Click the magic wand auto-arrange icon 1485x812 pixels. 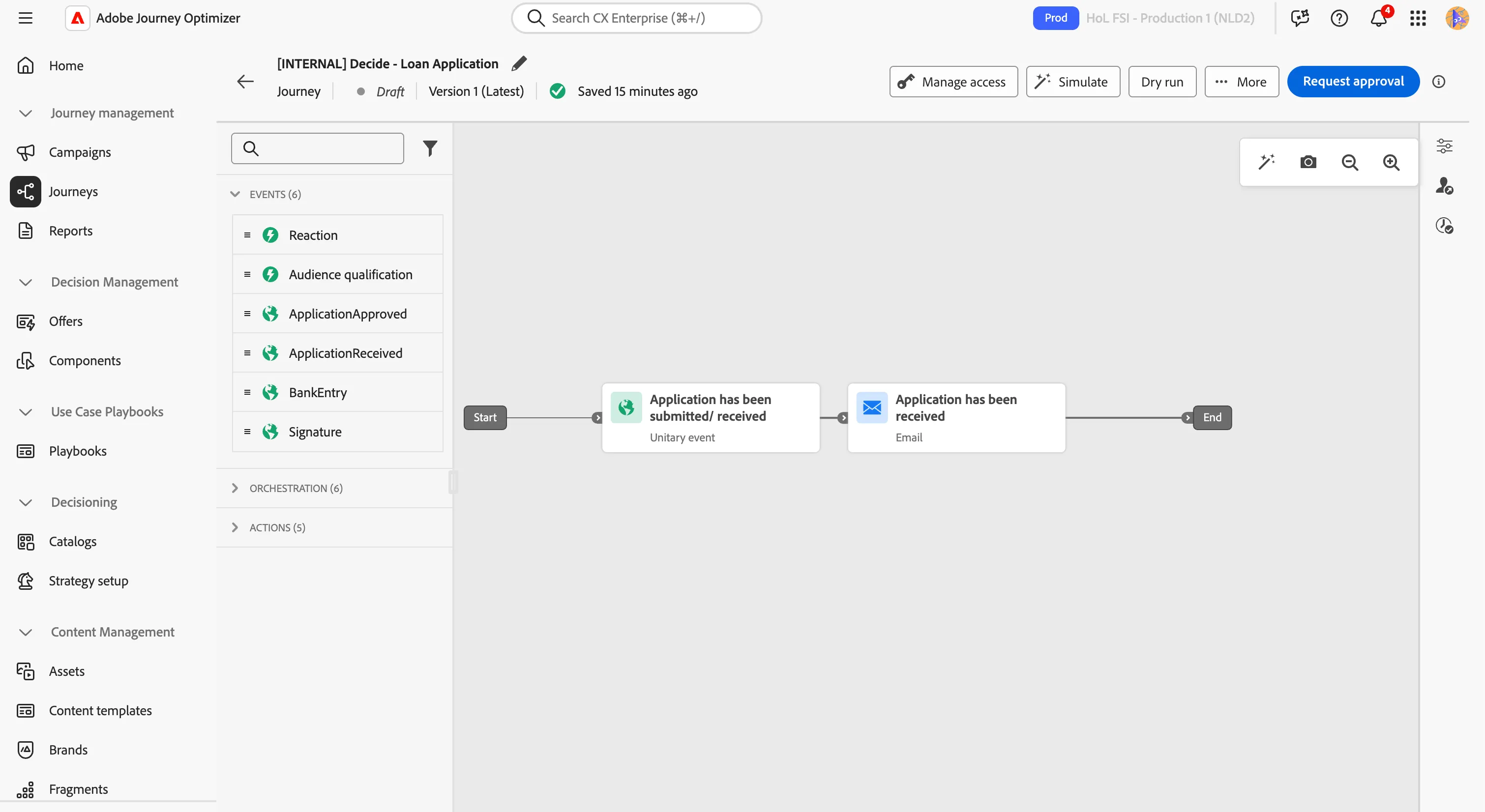(x=1267, y=163)
